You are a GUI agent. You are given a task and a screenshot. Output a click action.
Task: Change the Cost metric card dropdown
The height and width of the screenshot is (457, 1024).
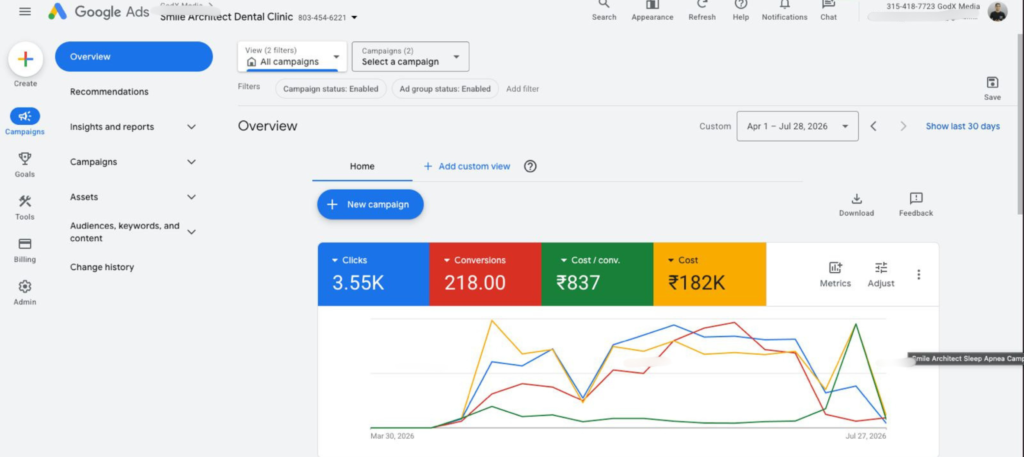(682, 260)
